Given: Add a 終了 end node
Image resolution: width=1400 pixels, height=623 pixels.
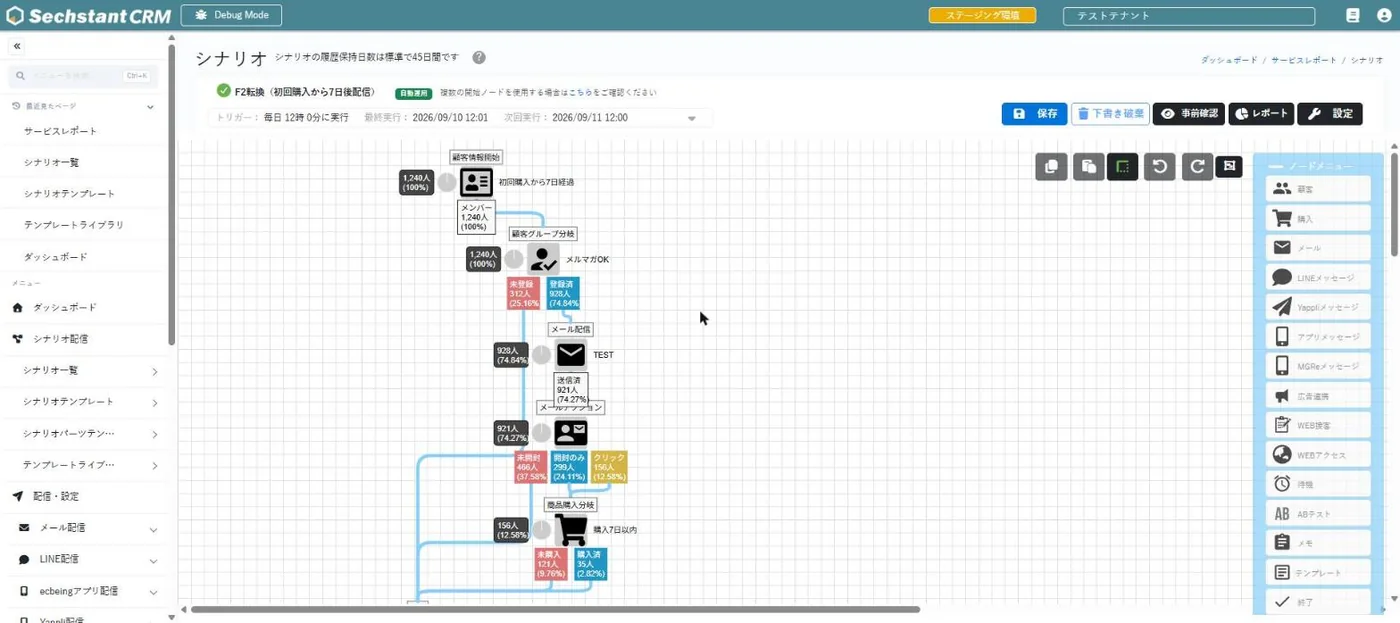Looking at the screenshot, I should pyautogui.click(x=1318, y=602).
